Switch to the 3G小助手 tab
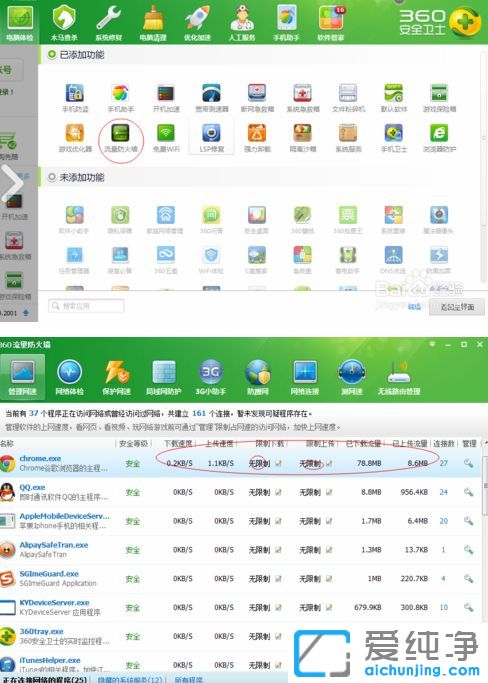This screenshot has width=488, height=683. tap(210, 377)
